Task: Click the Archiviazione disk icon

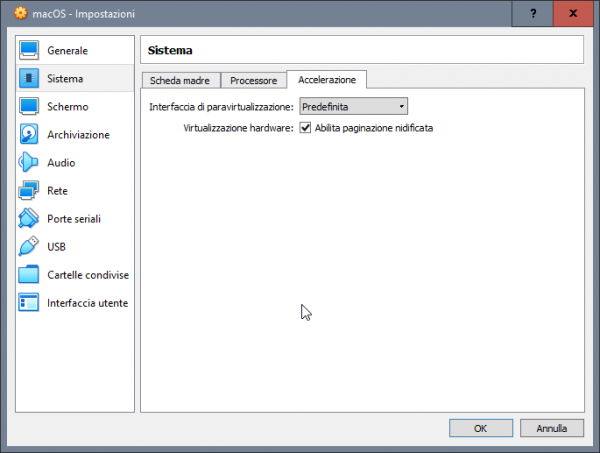Action: tap(29, 134)
